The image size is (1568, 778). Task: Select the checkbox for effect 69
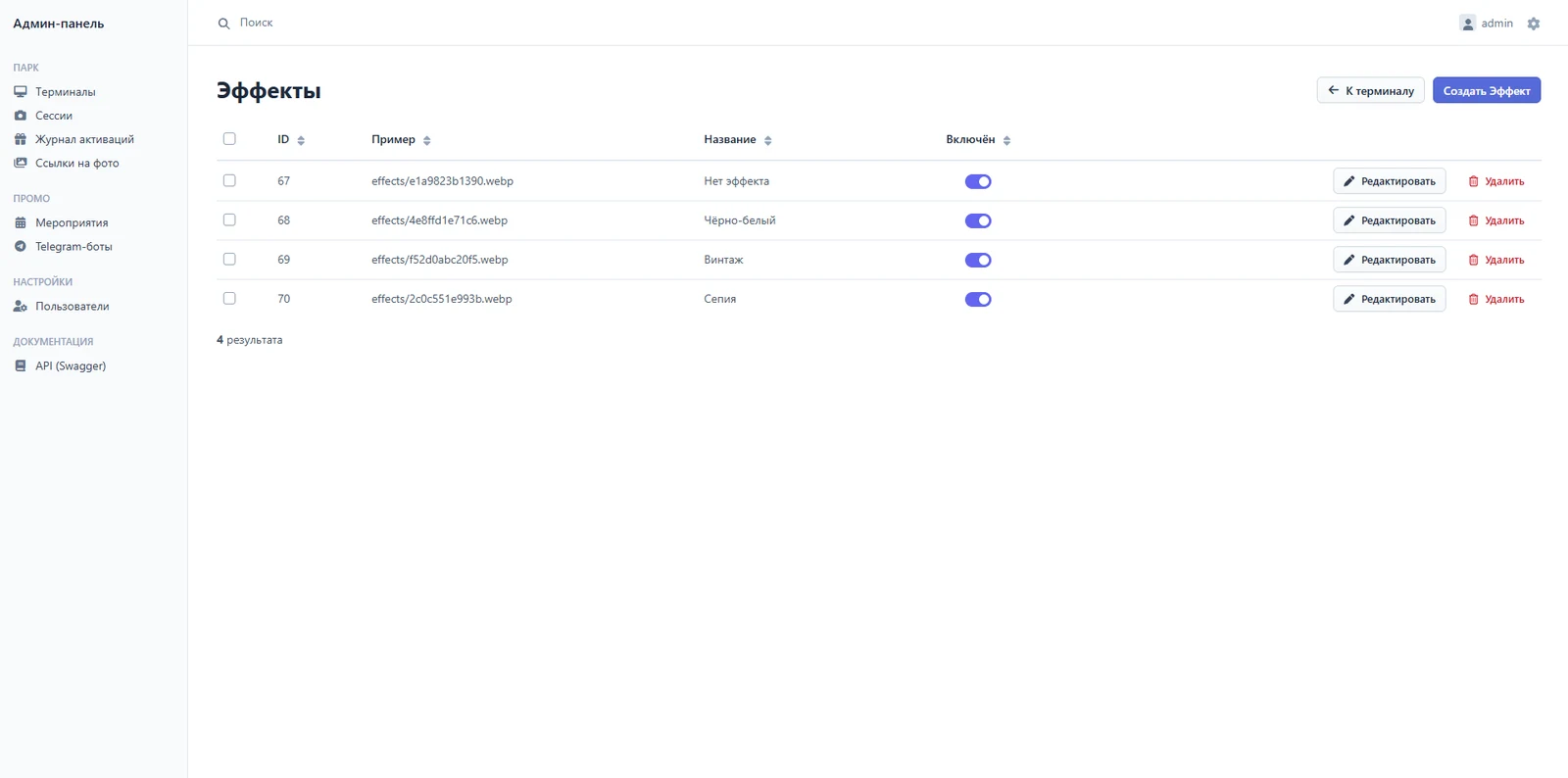pos(229,259)
